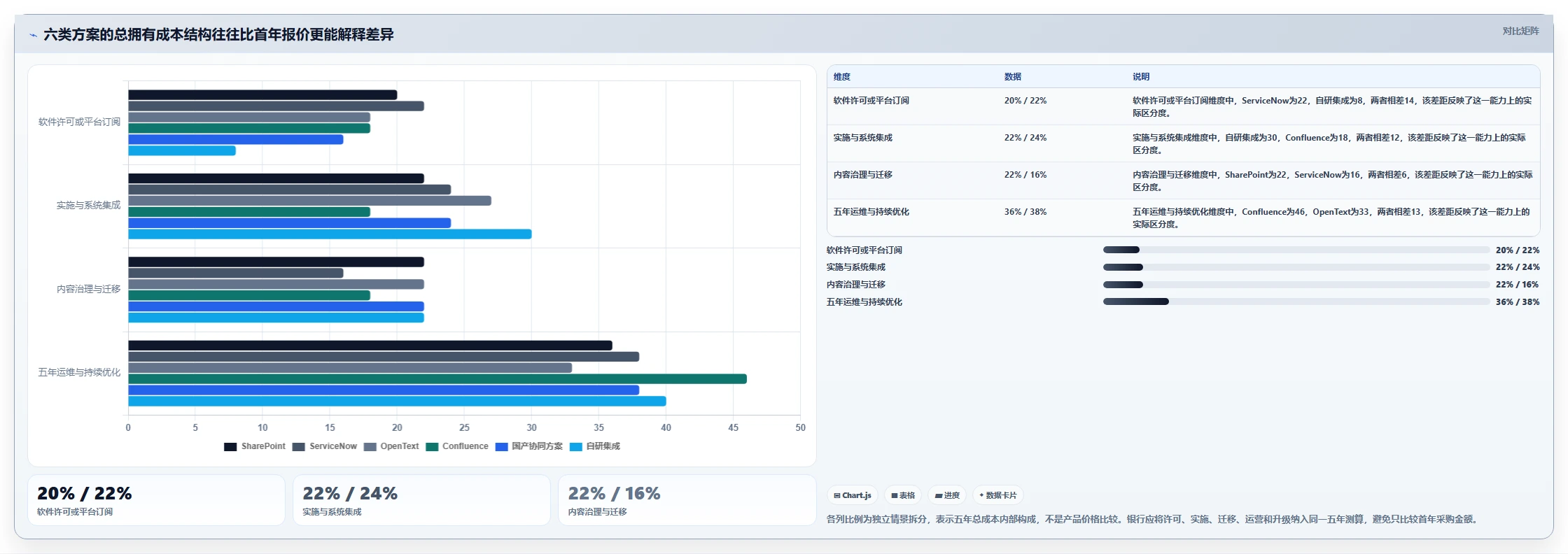This screenshot has width=1568, height=554.
Task: Click the chart's 五年运维与持续优化 axis label
Action: 79,372
